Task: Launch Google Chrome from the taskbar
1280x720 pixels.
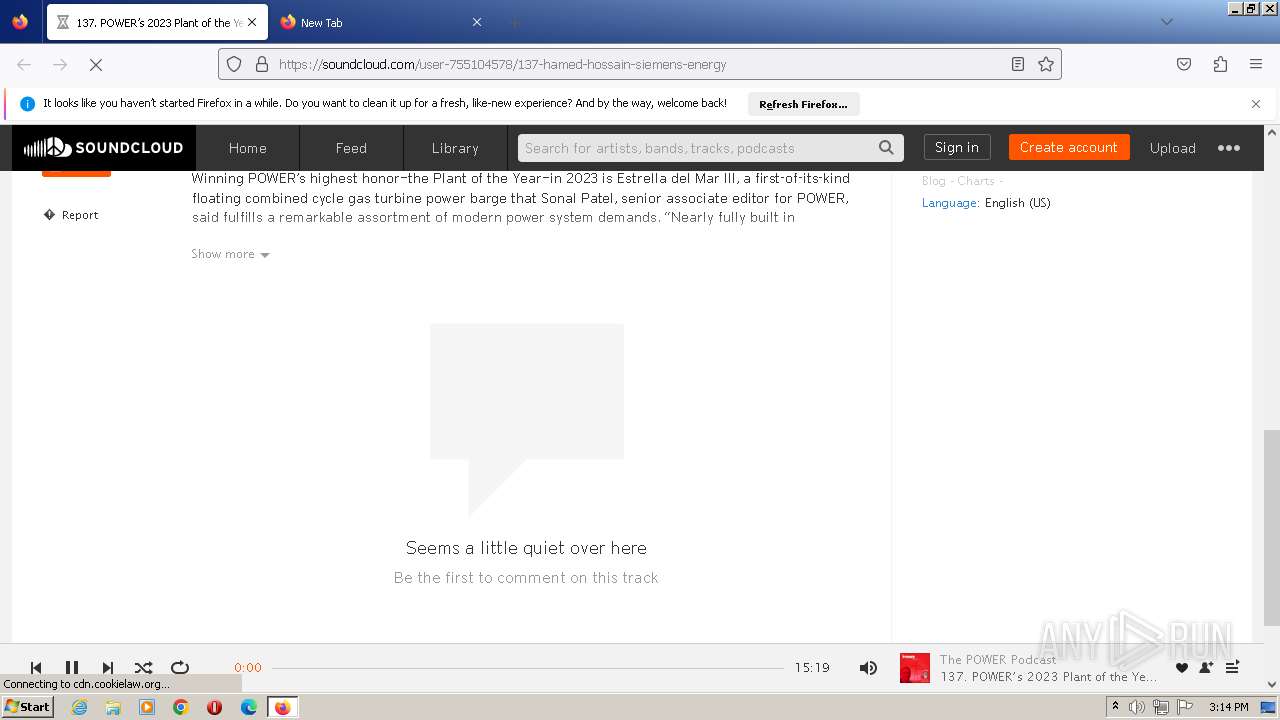Action: tap(181, 707)
